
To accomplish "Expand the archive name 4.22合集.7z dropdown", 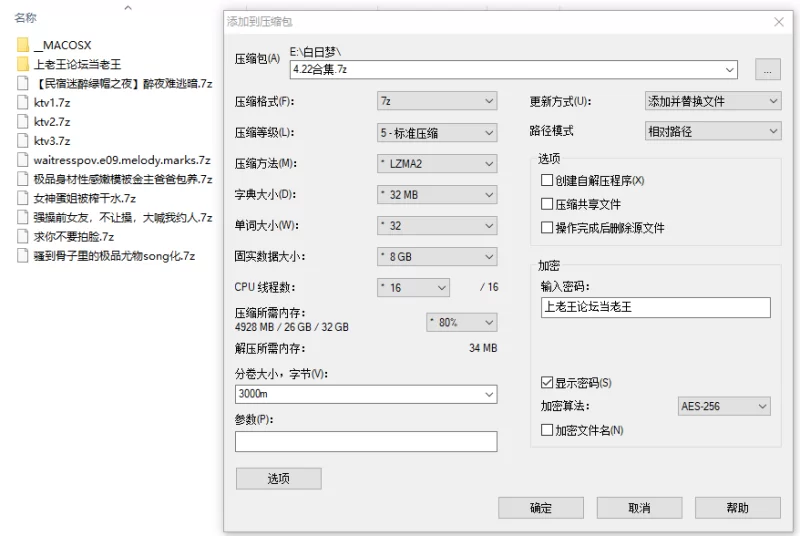I will 730,70.
